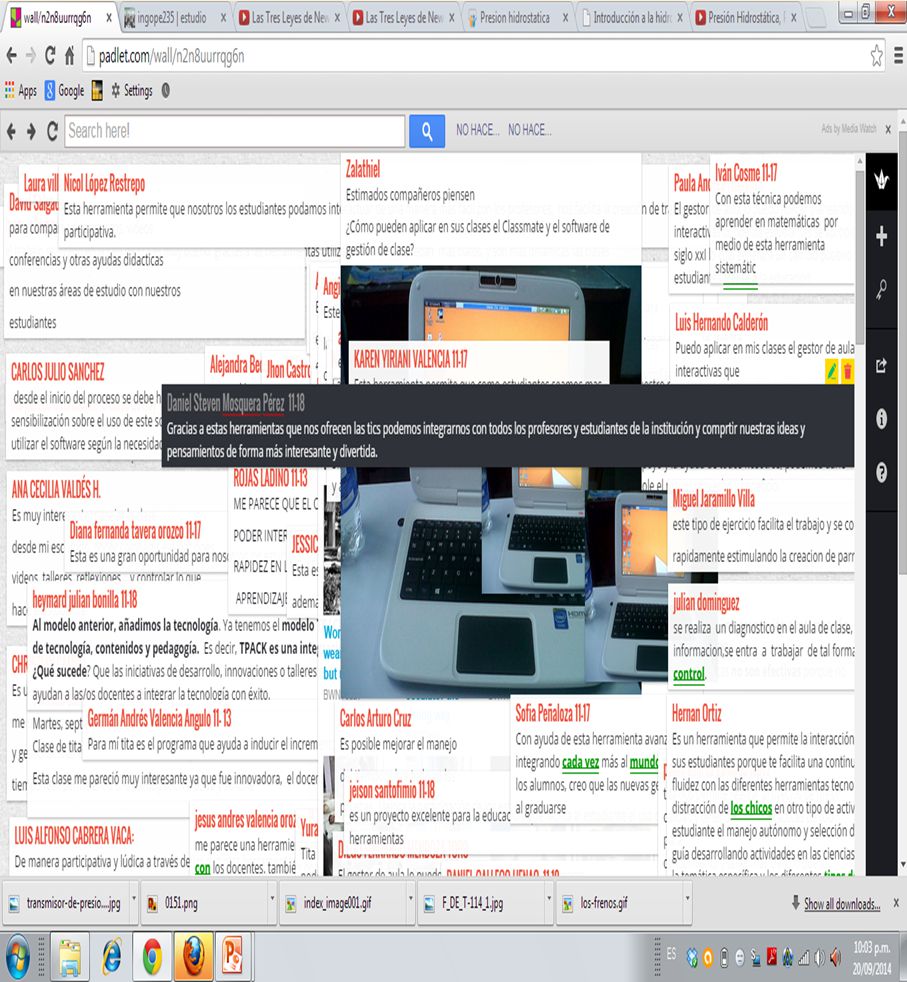Bookmark page with star icon
Screen dimensions: 907x982
coord(876,56)
